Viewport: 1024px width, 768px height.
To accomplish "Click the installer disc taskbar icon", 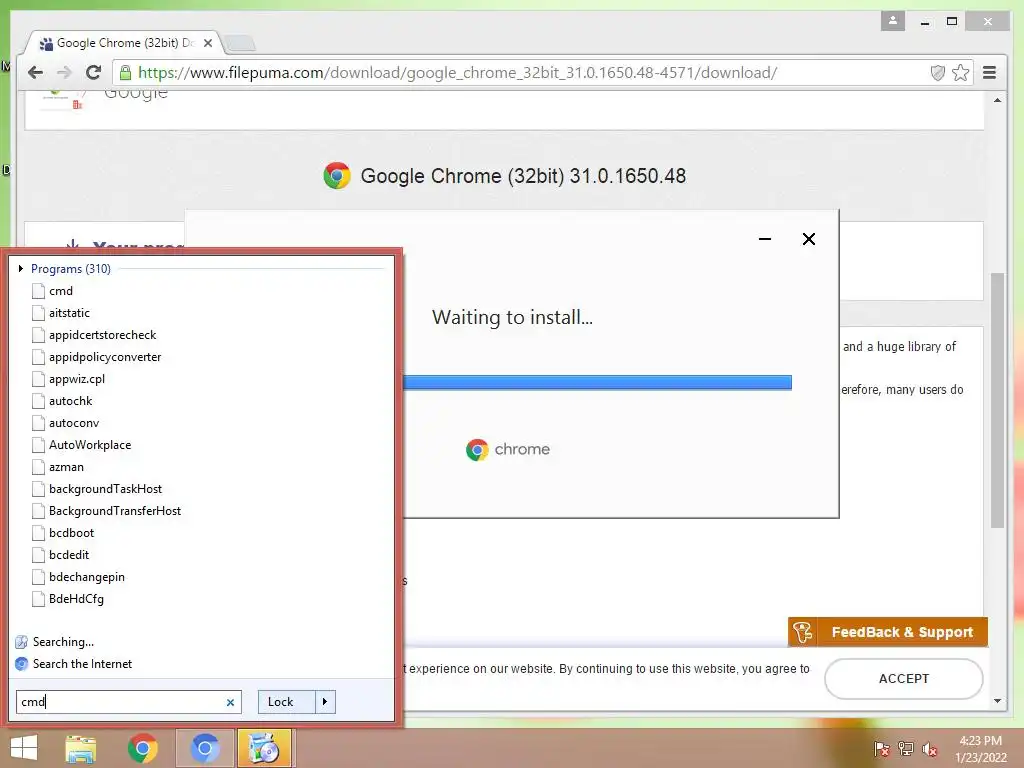I will [x=264, y=748].
